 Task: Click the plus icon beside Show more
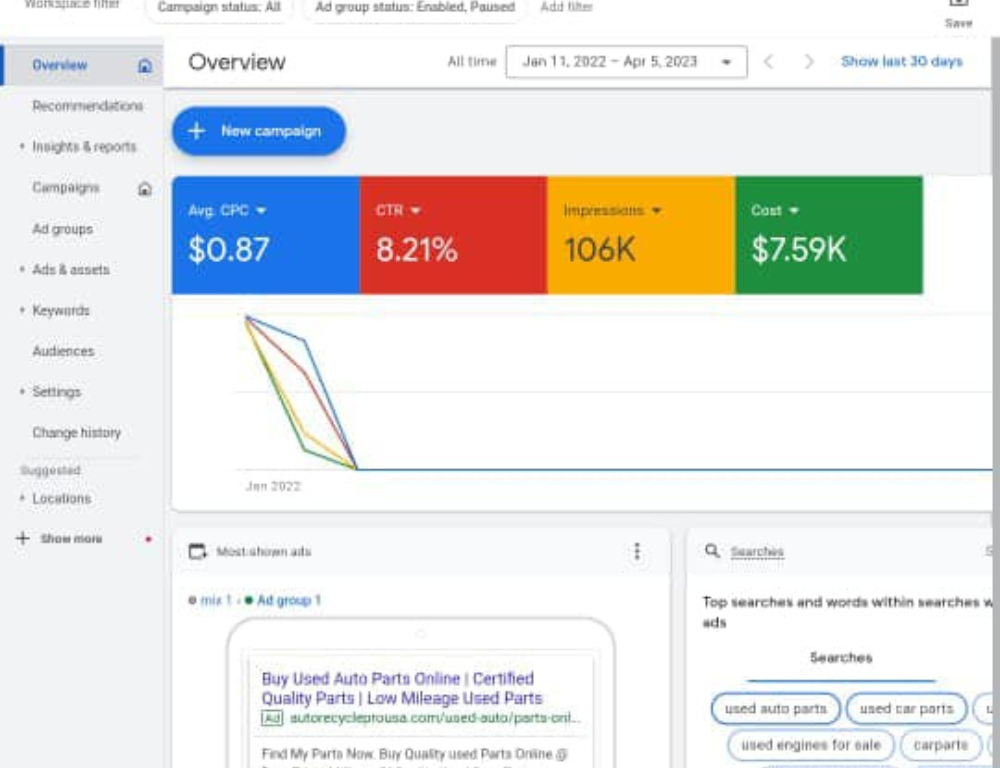[23, 538]
